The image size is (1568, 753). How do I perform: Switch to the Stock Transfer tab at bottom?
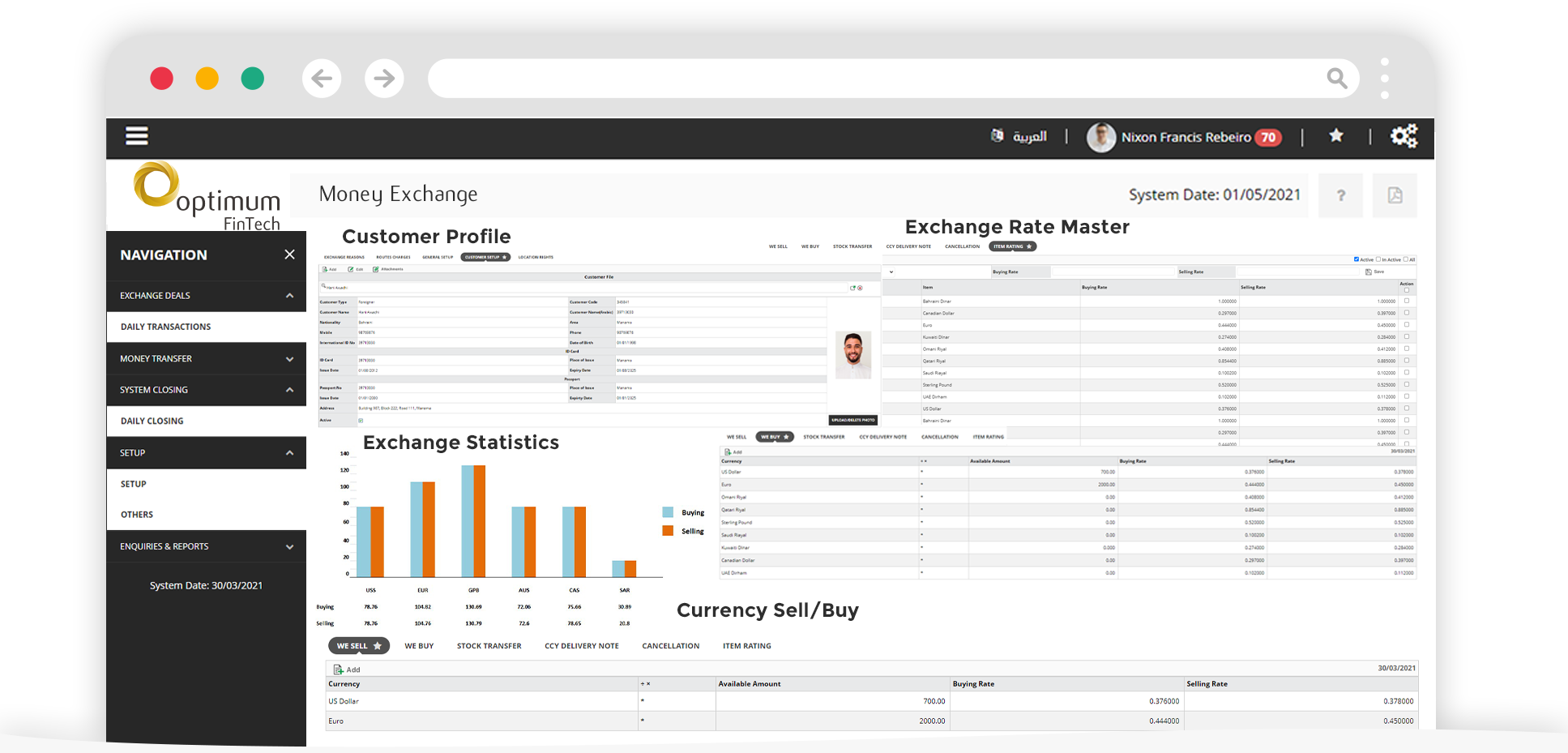coord(489,646)
